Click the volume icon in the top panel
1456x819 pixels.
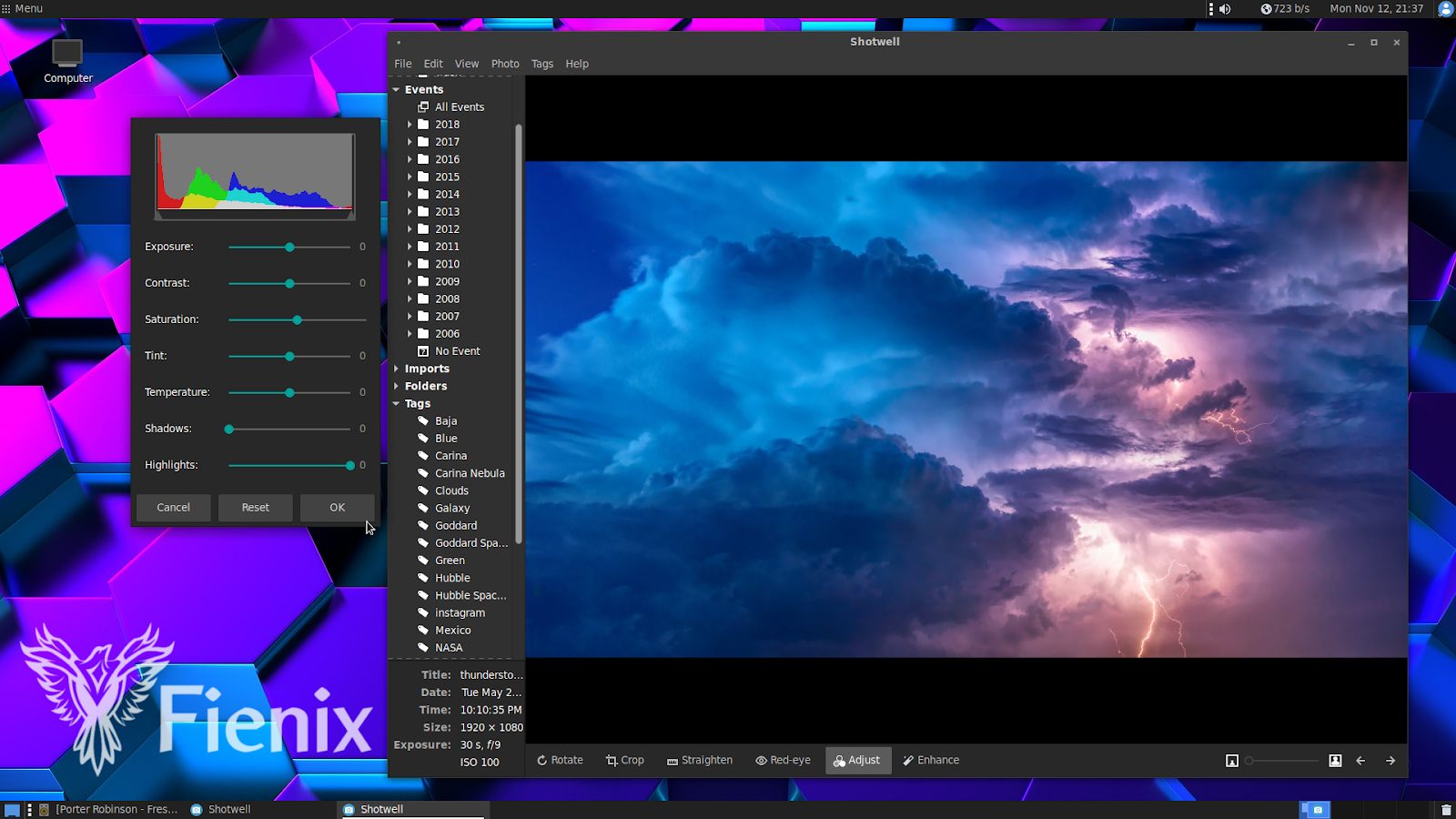tap(1225, 9)
